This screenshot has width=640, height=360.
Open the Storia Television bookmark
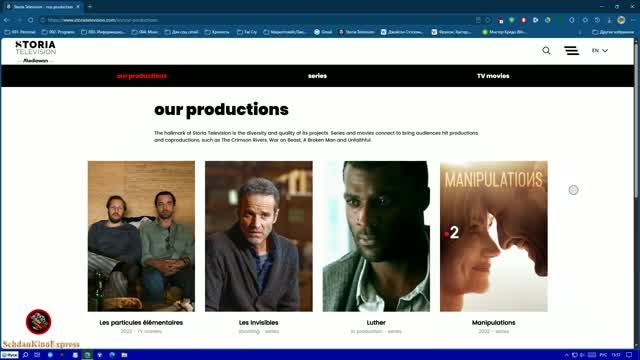(356, 32)
